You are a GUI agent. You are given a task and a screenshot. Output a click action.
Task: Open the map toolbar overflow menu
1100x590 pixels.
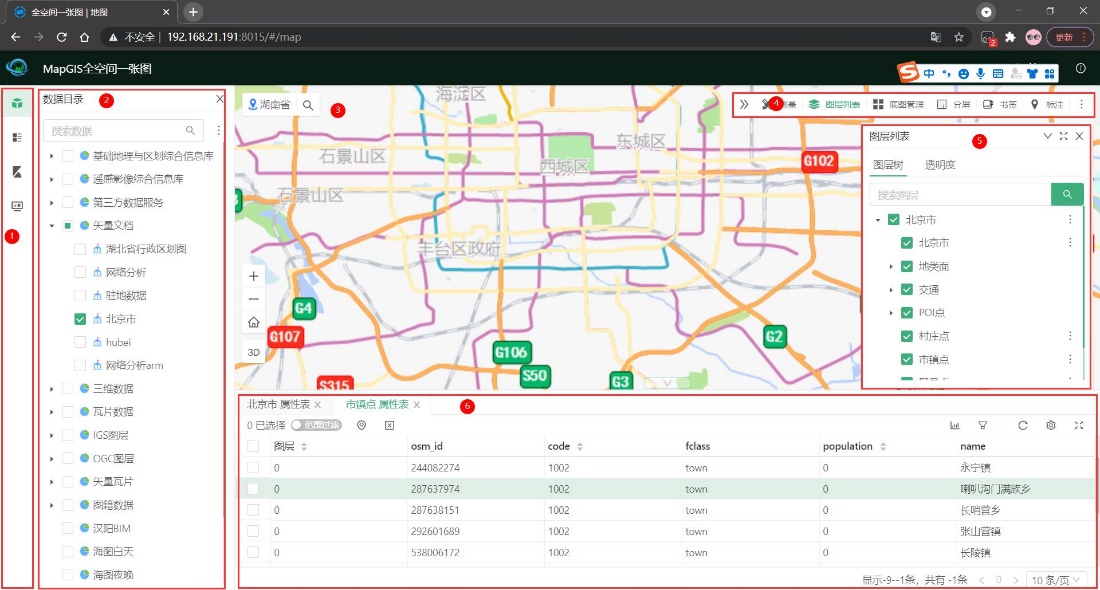1081,105
